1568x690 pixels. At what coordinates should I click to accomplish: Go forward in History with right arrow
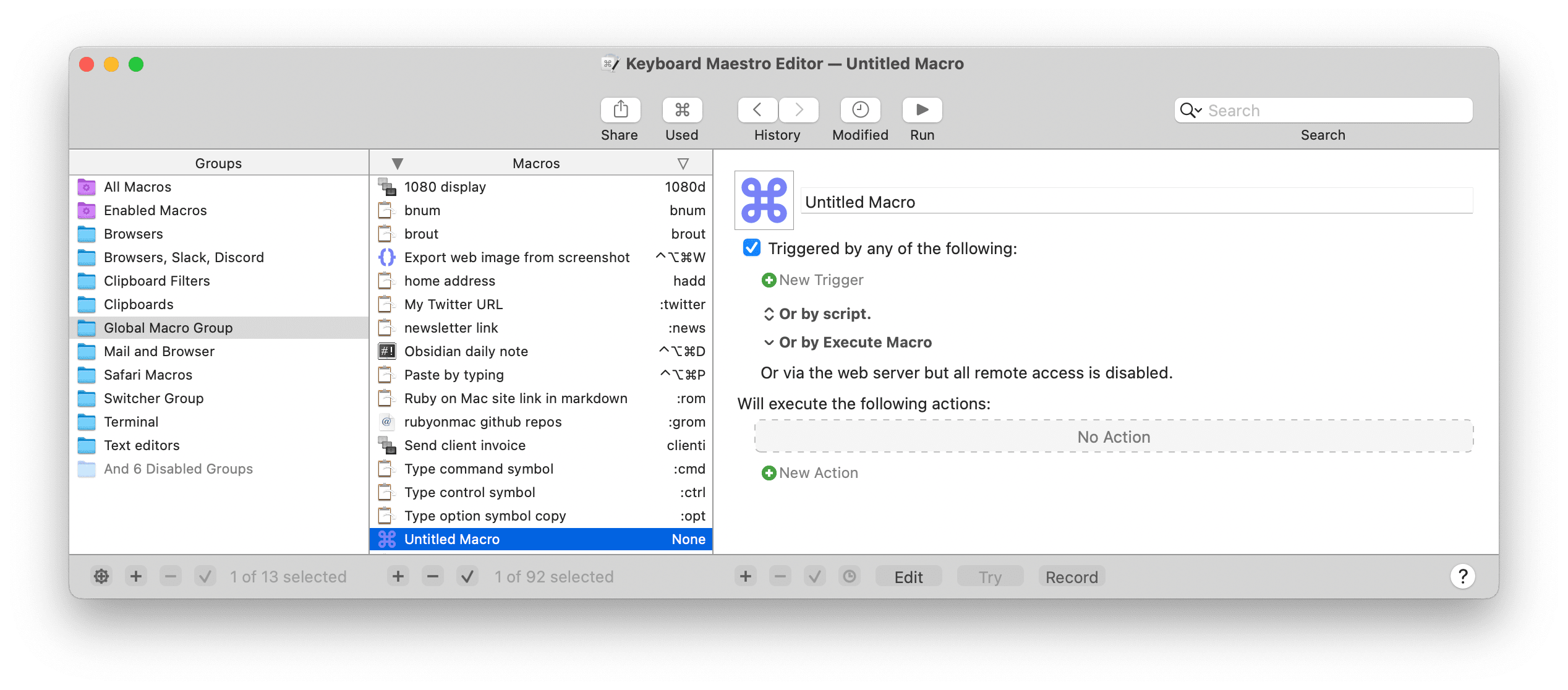click(x=799, y=110)
